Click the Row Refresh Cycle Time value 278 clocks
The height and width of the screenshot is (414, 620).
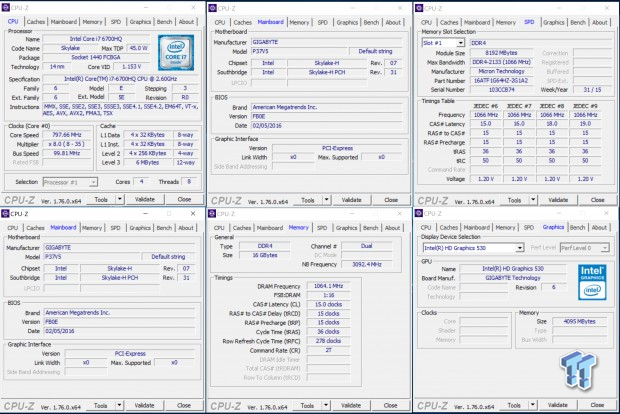(x=328, y=341)
